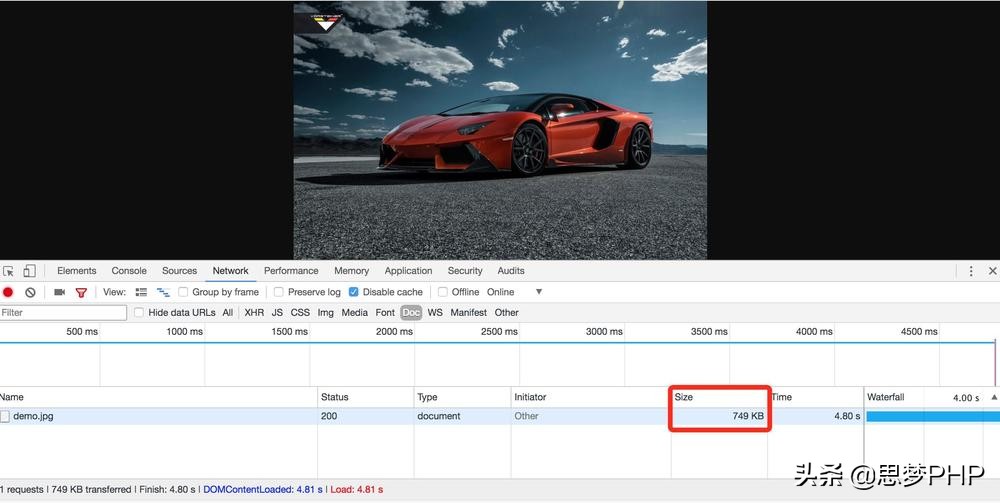Image resolution: width=1000 pixels, height=503 pixels.
Task: Click the Filter text input field
Action: coord(64,313)
